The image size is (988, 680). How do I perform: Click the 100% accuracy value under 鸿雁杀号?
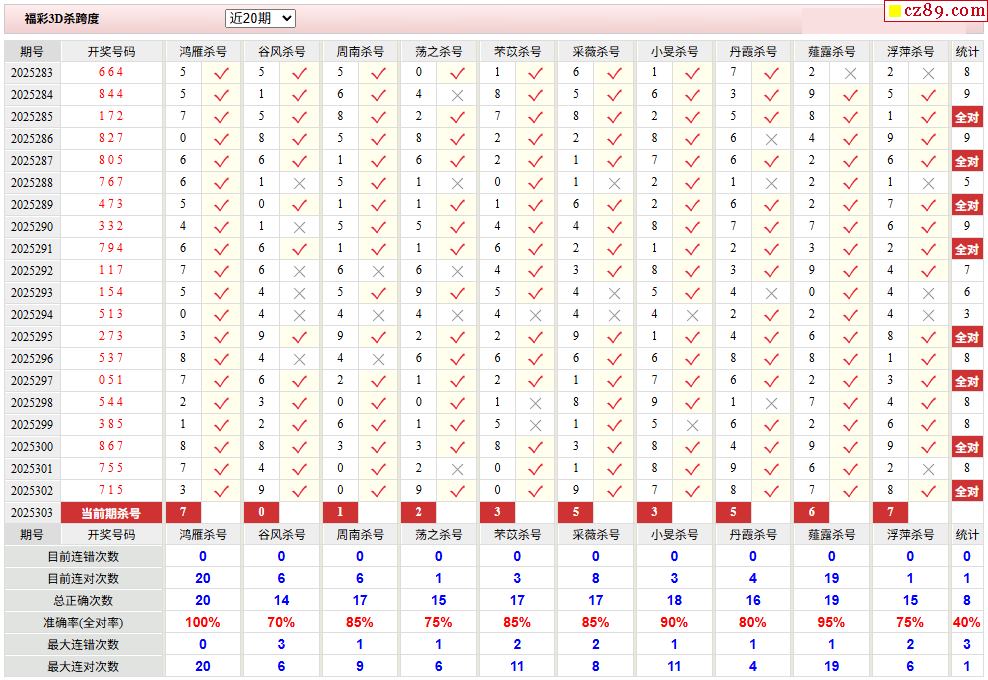pos(203,622)
